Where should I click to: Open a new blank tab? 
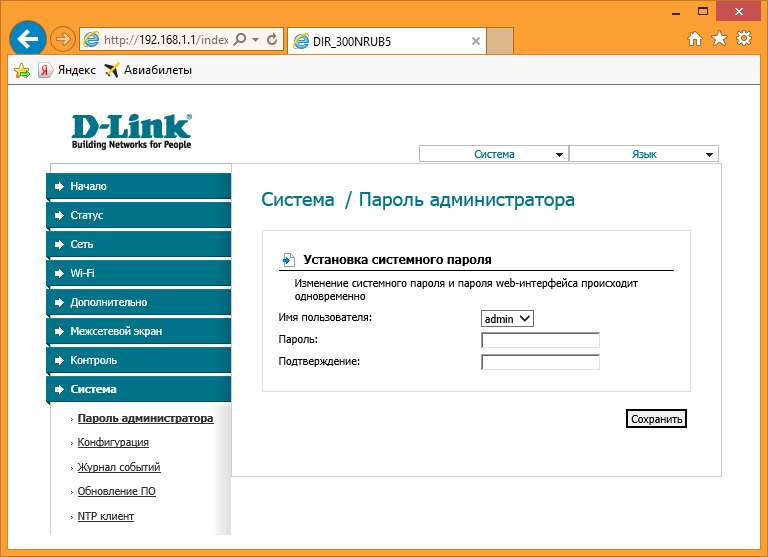click(x=500, y=41)
